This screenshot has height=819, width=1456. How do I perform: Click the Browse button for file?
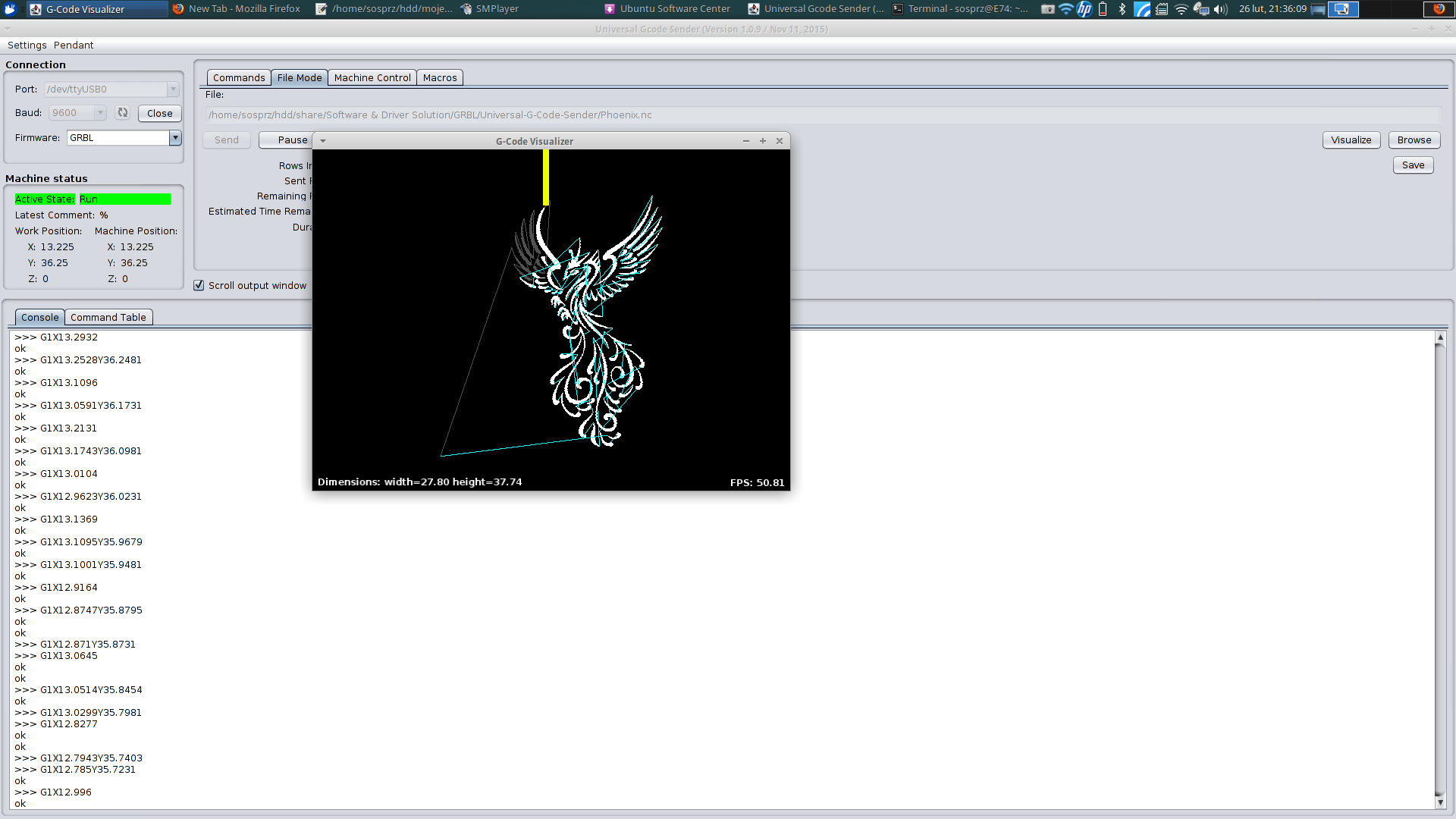click(x=1414, y=139)
